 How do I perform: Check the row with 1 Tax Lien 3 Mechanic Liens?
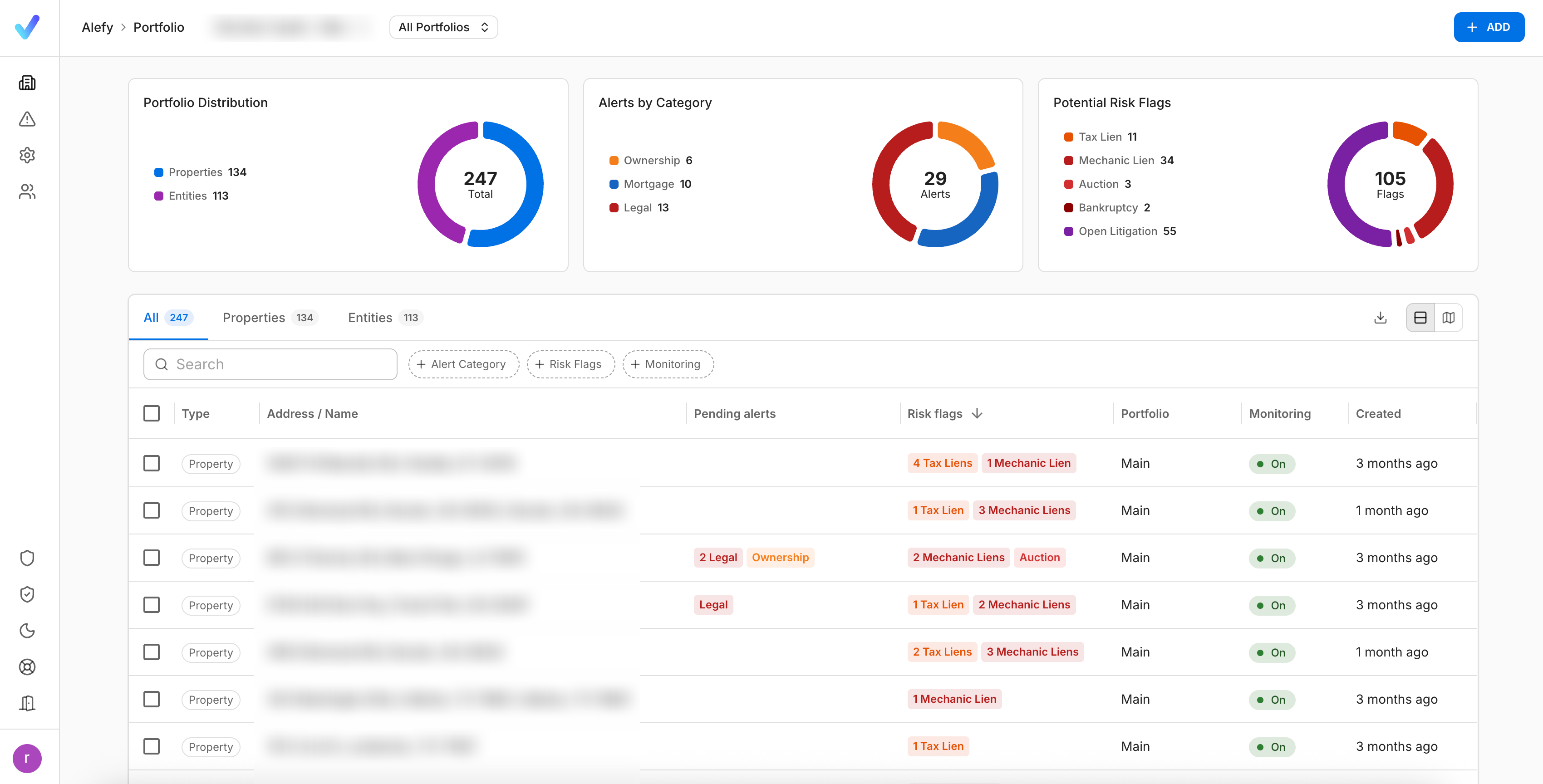[152, 510]
